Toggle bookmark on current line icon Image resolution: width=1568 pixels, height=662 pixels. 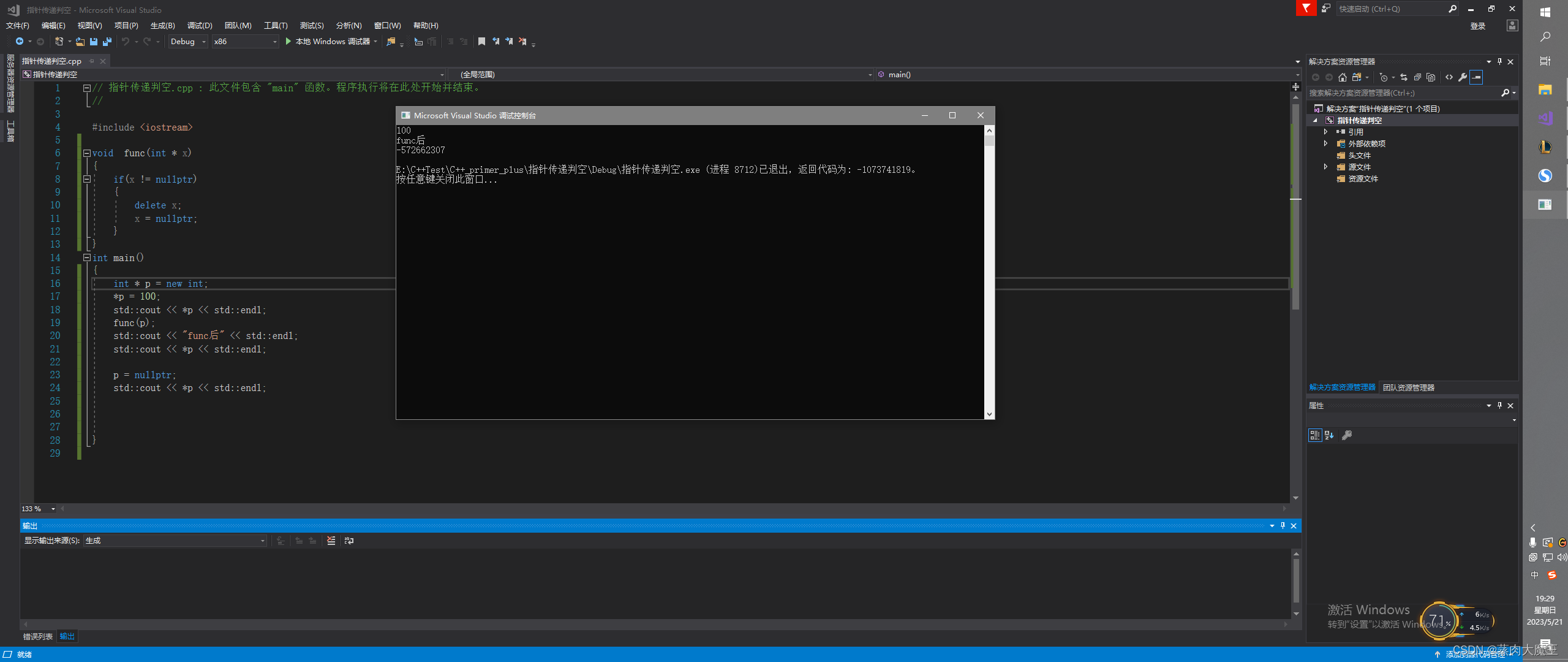[x=481, y=42]
